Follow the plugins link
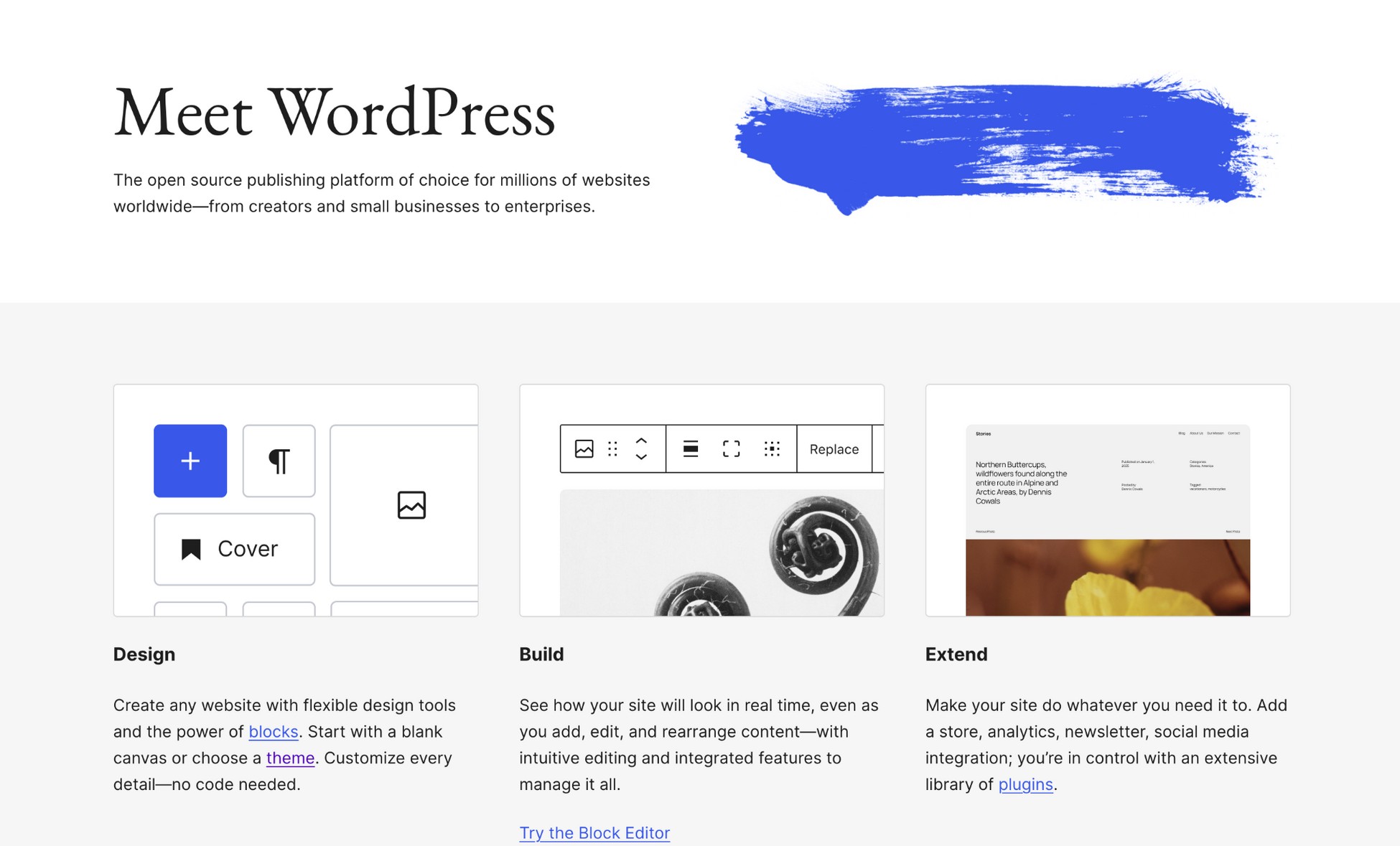This screenshot has height=846, width=1400. 1025,785
